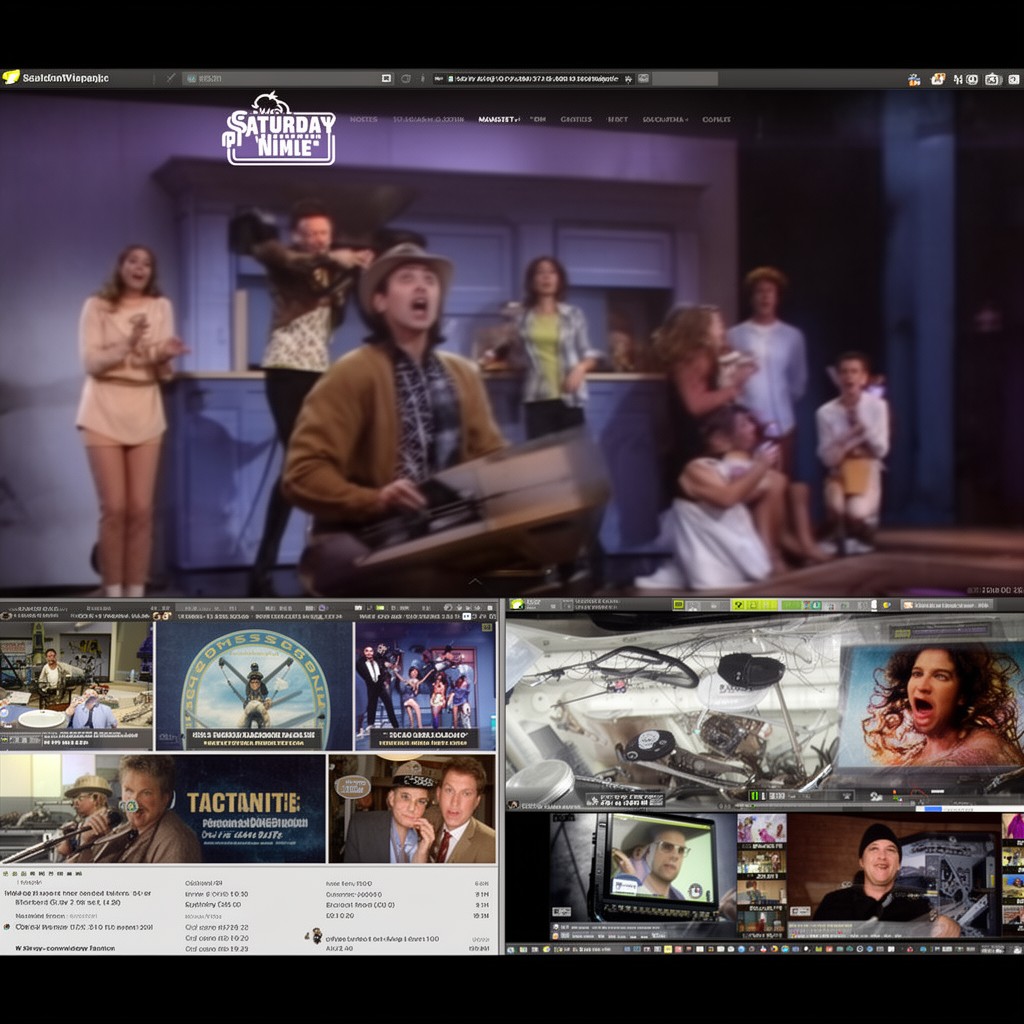This screenshot has height=1024, width=1024.
Task: Open the thumbnail of dancers in blue lighting
Action: pos(425,686)
